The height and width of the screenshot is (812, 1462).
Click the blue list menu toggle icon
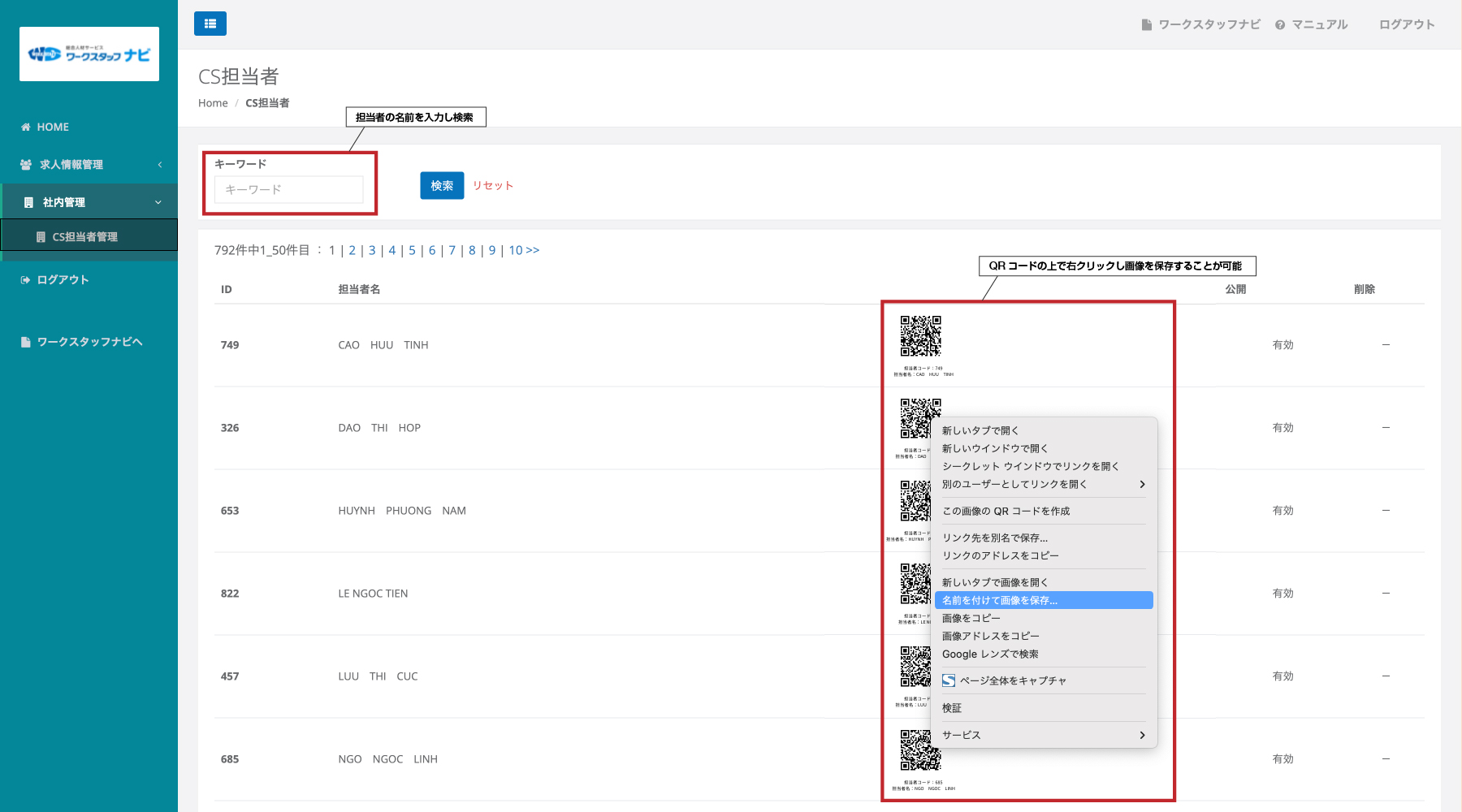click(210, 24)
